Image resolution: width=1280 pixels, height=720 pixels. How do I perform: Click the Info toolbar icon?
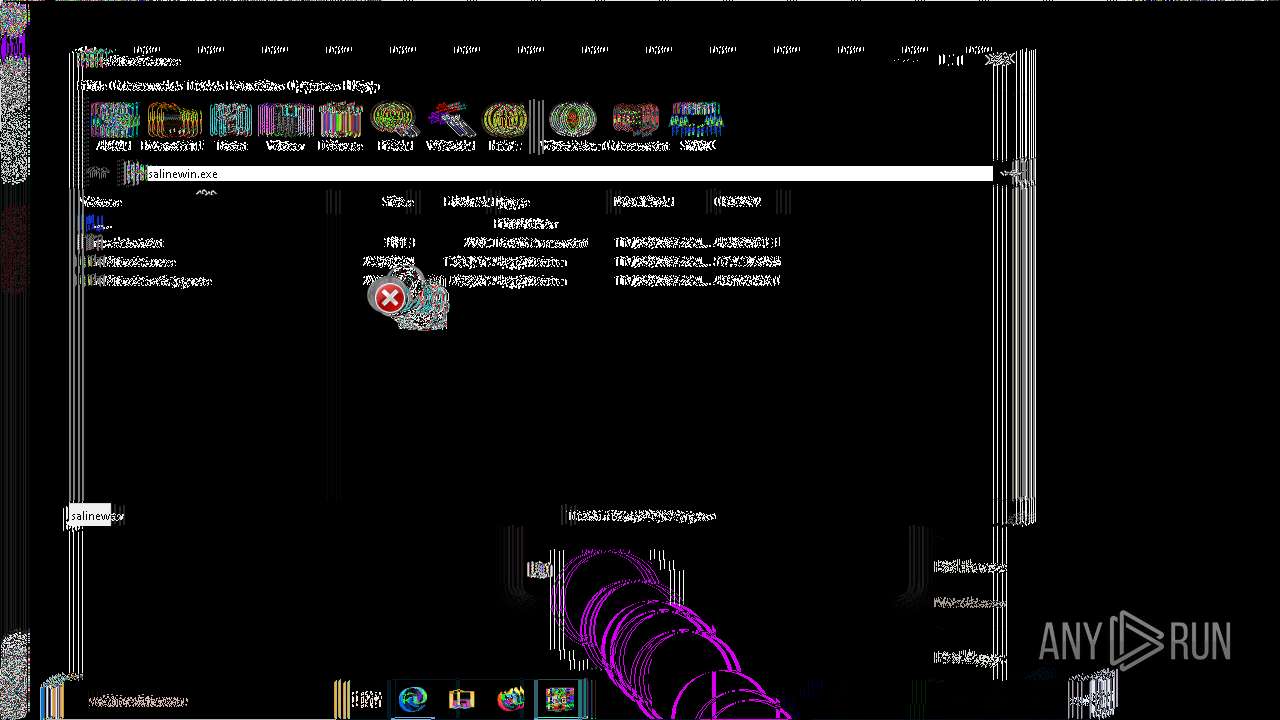pos(505,126)
